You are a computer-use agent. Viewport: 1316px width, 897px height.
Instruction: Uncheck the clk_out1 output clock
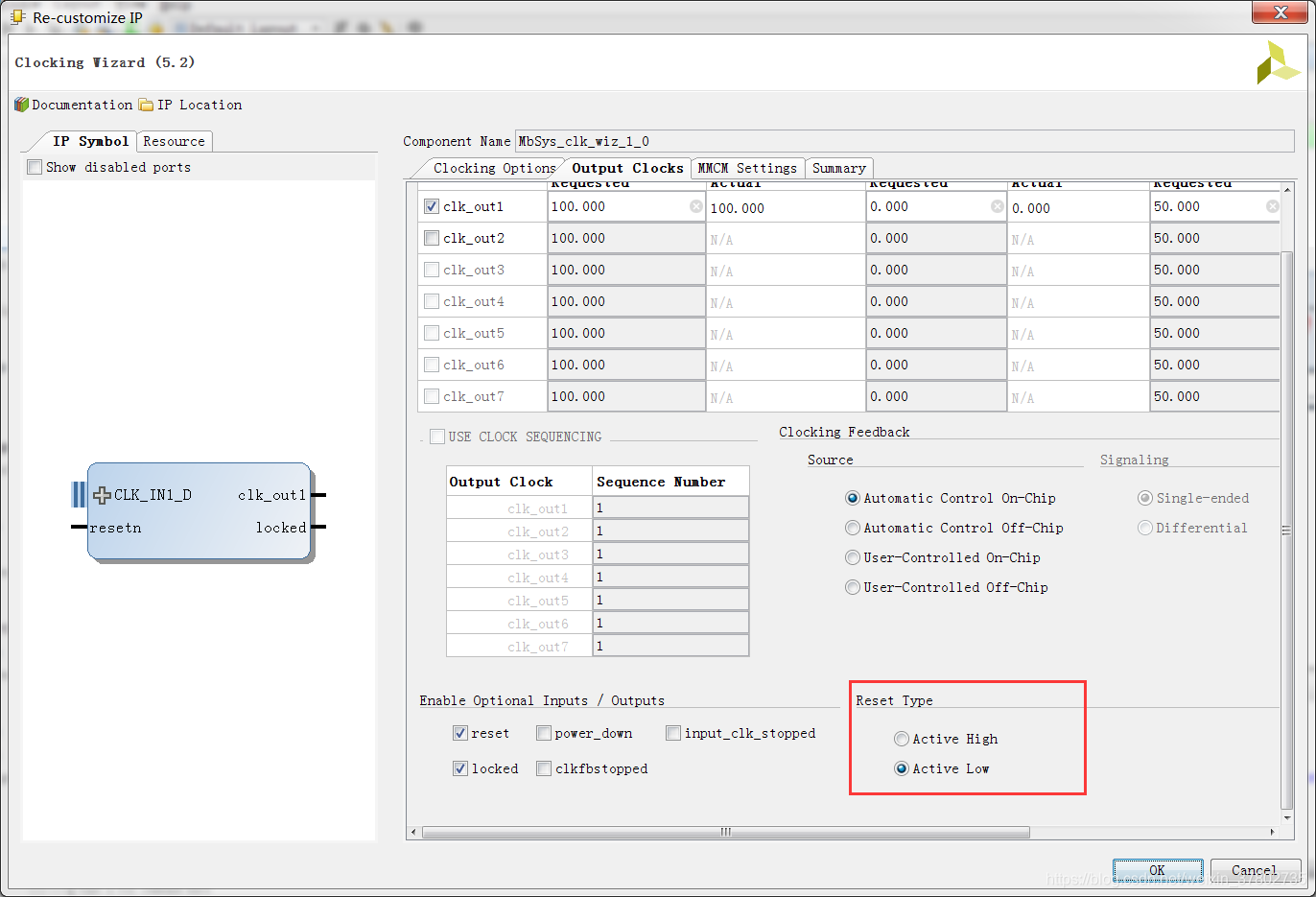click(432, 206)
